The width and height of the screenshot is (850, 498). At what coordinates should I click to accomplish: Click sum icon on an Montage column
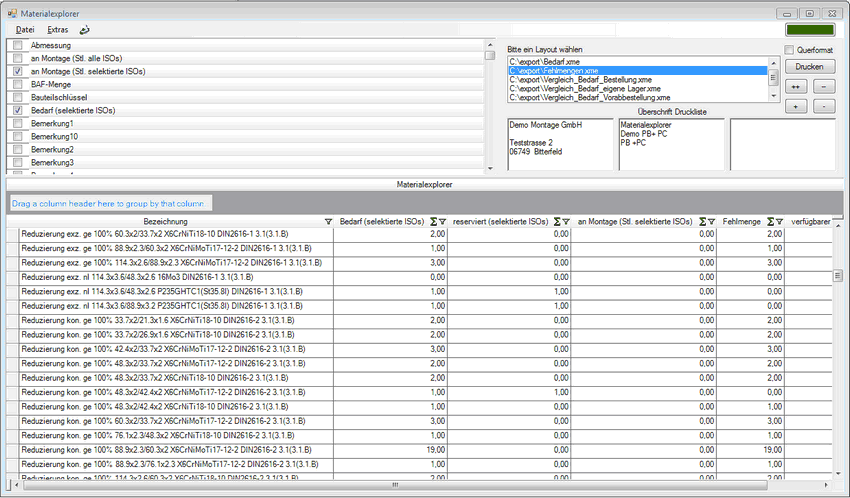(701, 221)
